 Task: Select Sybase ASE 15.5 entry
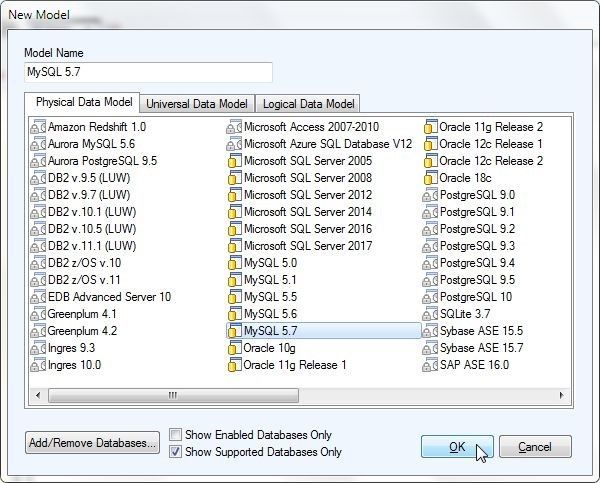point(473,331)
